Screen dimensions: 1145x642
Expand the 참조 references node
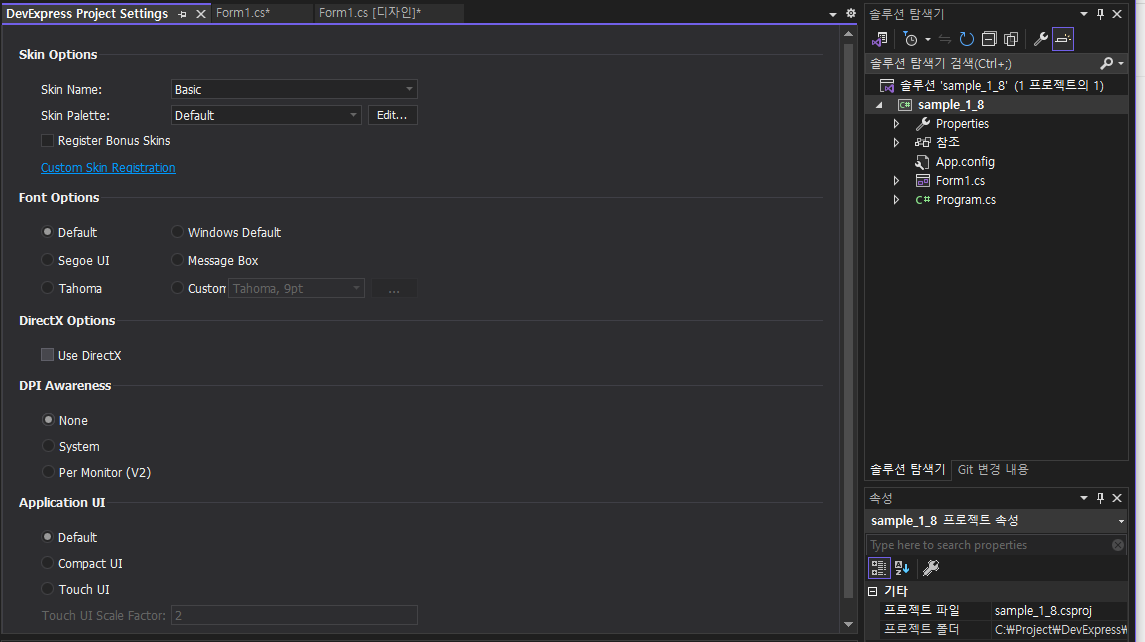[897, 142]
